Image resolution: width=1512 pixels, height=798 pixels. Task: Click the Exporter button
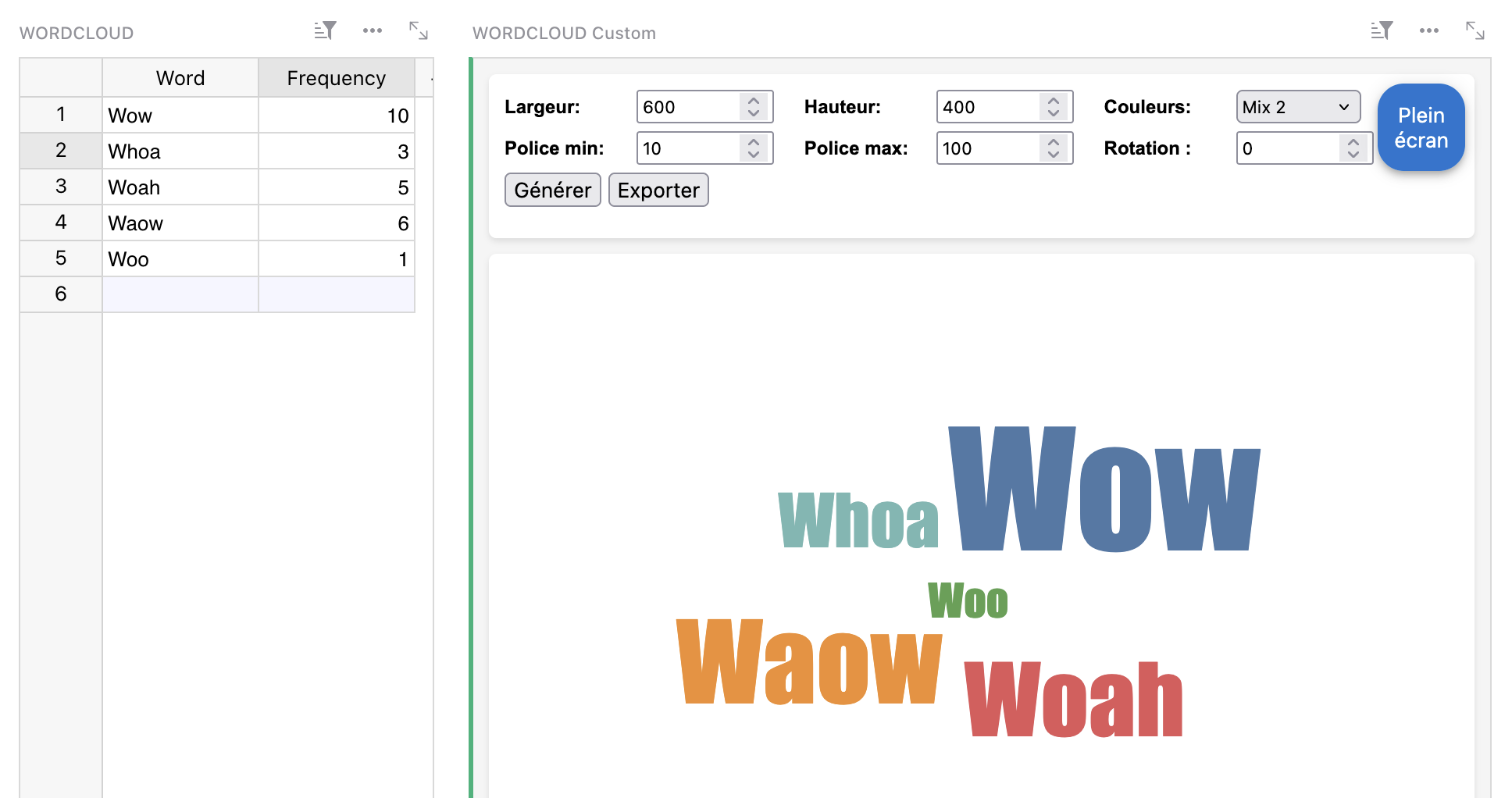(x=658, y=190)
